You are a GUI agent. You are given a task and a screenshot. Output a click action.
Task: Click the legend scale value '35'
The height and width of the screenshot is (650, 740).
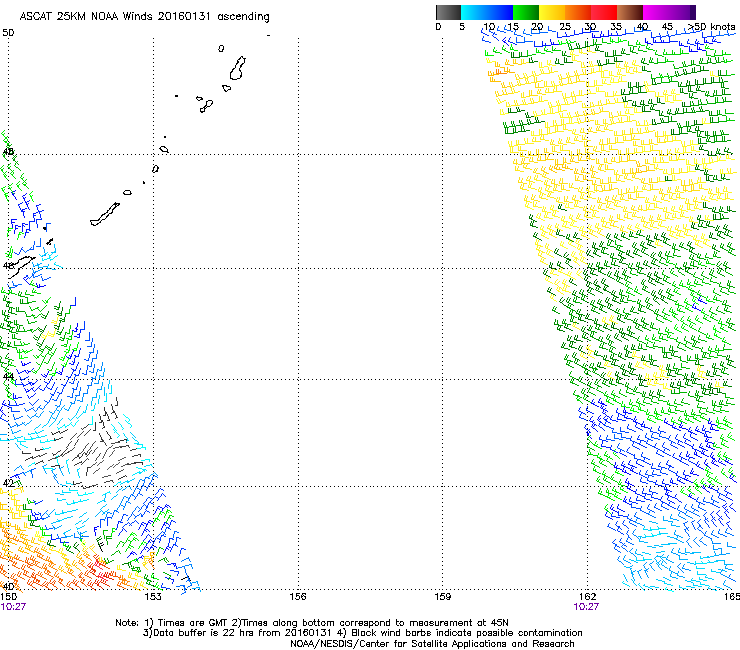tap(616, 27)
